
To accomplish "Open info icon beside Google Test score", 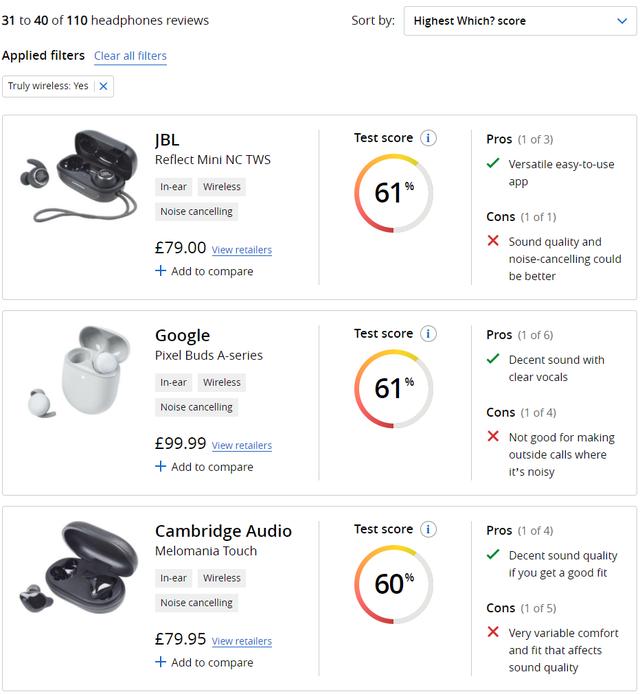I will click(428, 334).
